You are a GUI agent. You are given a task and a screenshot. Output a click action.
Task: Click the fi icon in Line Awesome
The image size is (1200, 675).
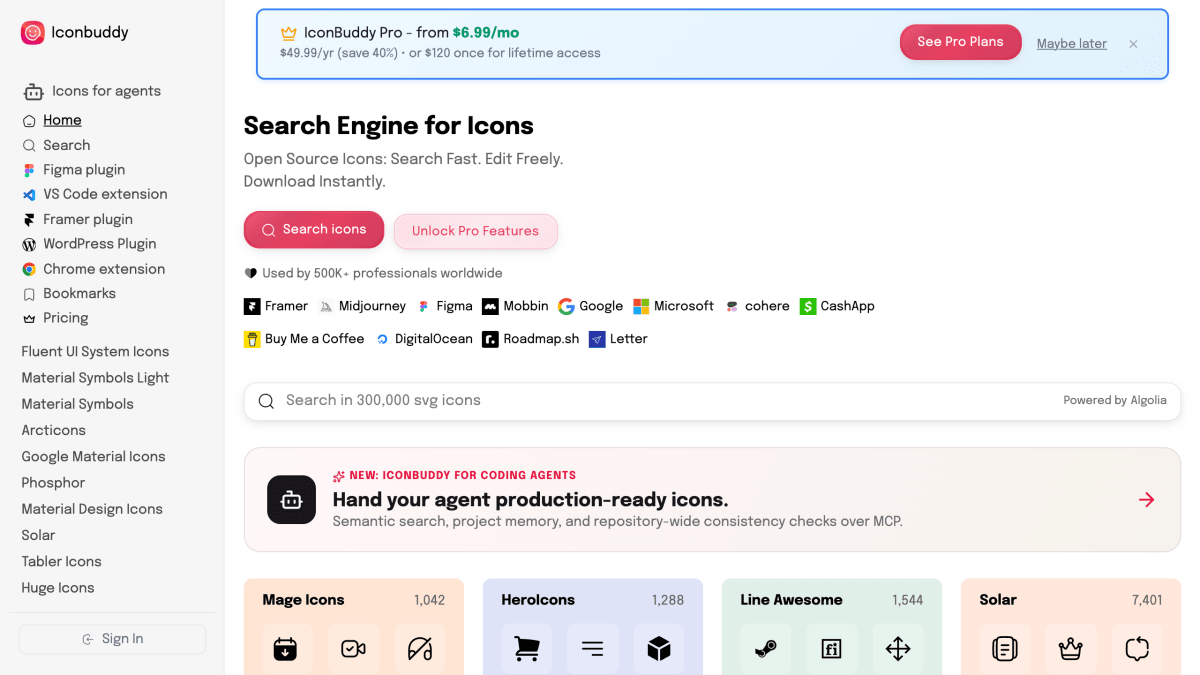(x=831, y=649)
